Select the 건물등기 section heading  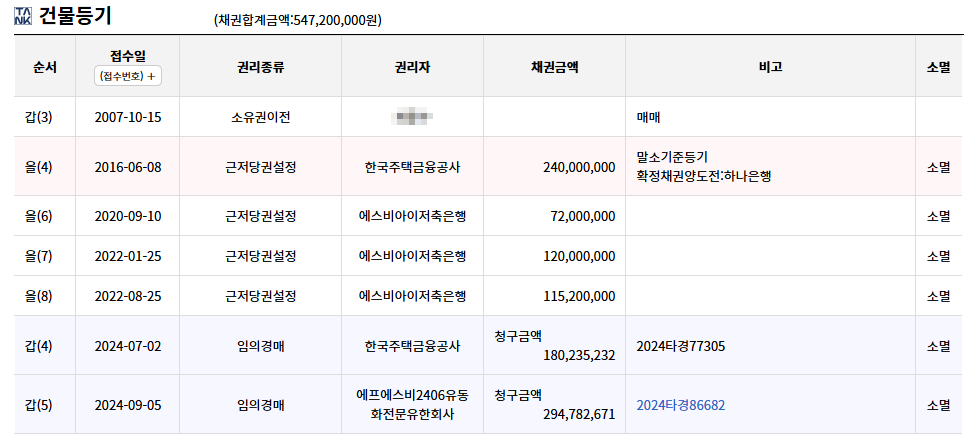[x=75, y=16]
